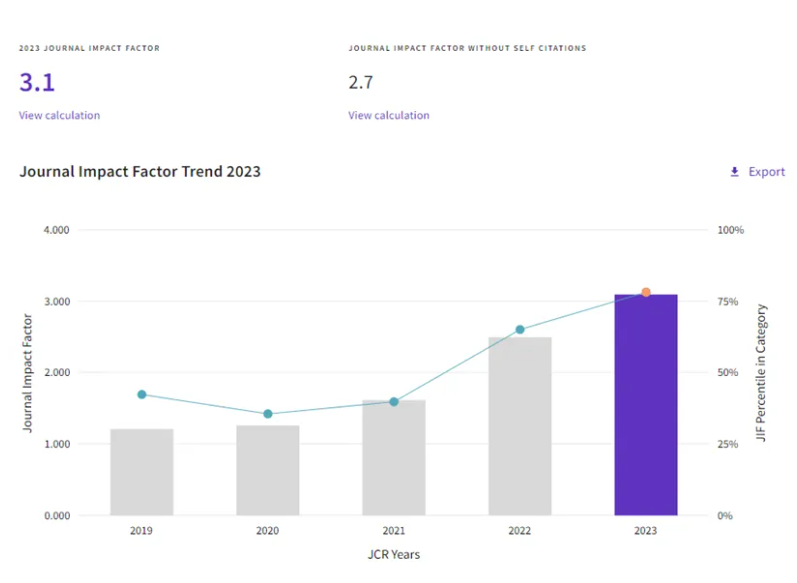The image size is (797, 583).
Task: Click the Journal Impact Factor Trend 2023 heading
Action: 140,172
